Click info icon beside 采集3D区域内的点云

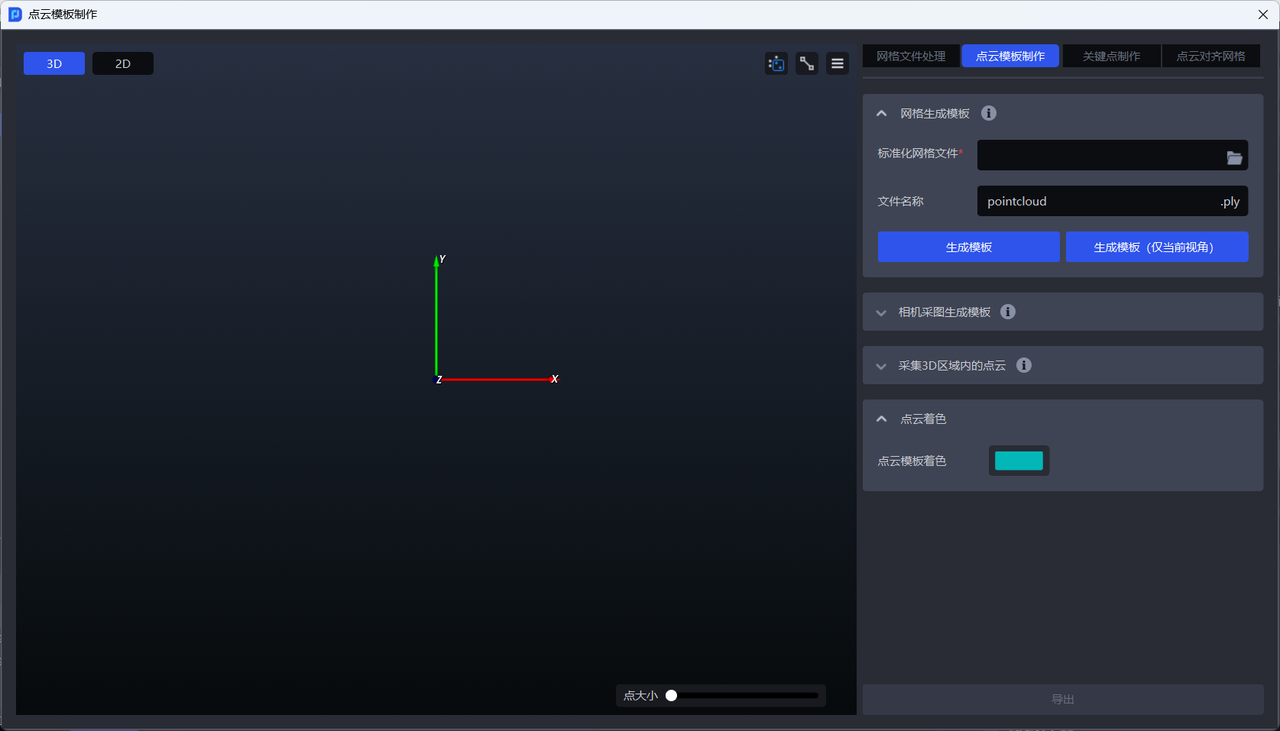[x=1024, y=366]
